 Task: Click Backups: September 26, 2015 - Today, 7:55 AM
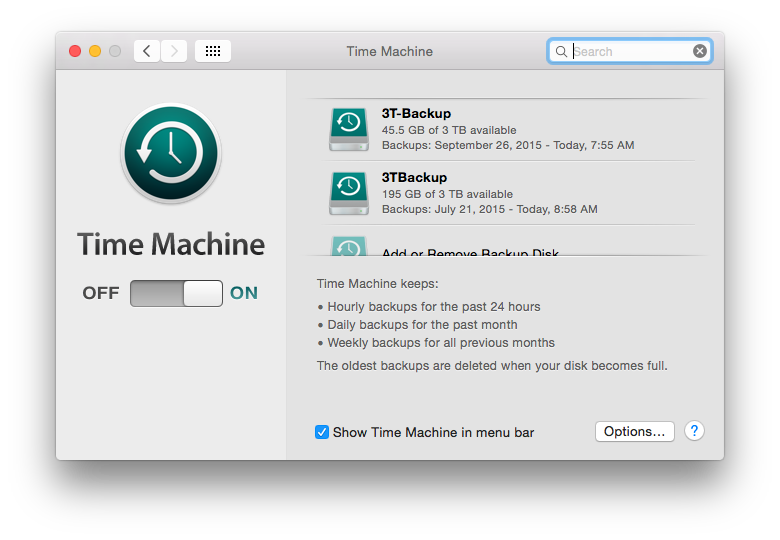point(508,145)
